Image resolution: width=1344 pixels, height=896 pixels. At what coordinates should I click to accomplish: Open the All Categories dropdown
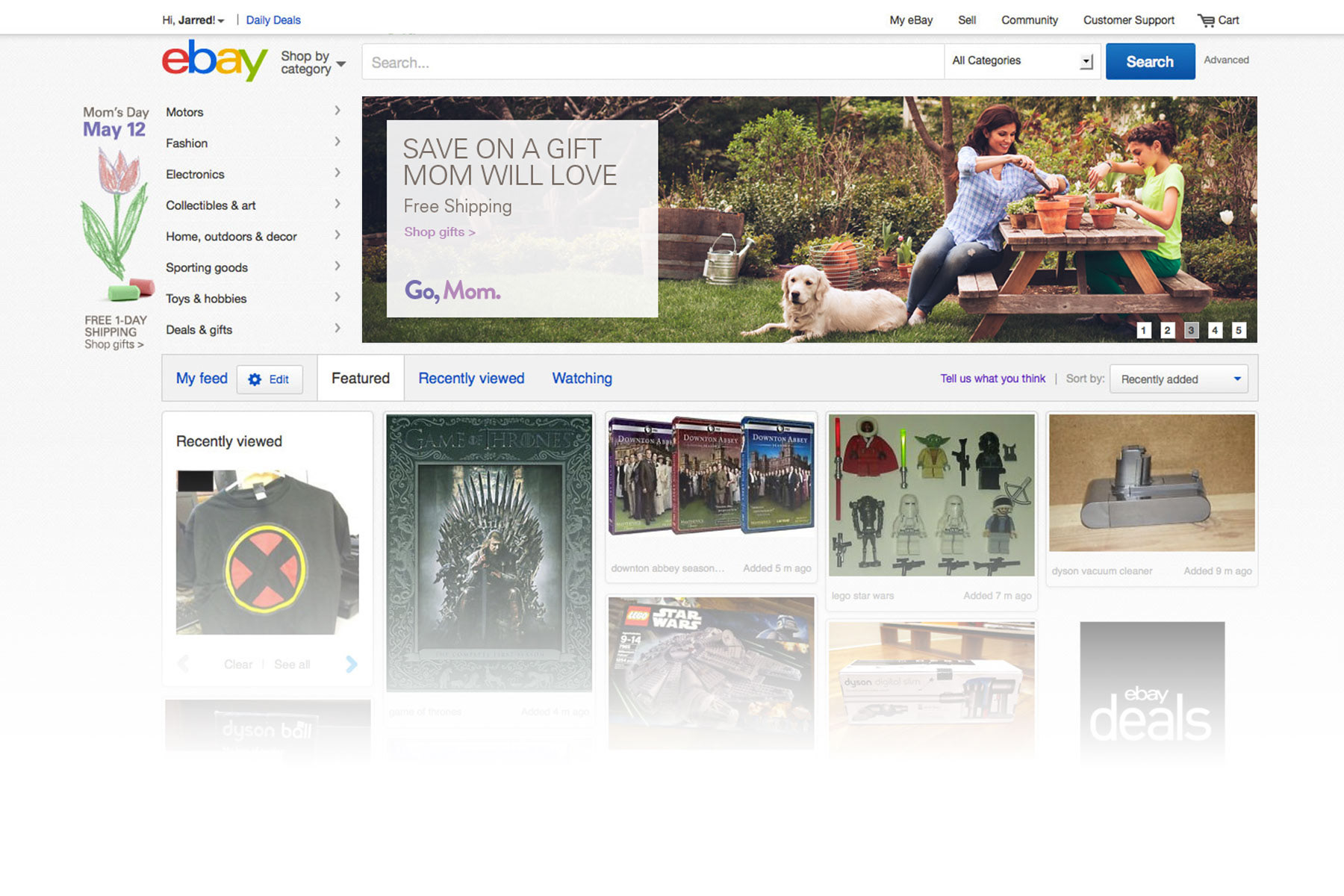pos(1021,61)
